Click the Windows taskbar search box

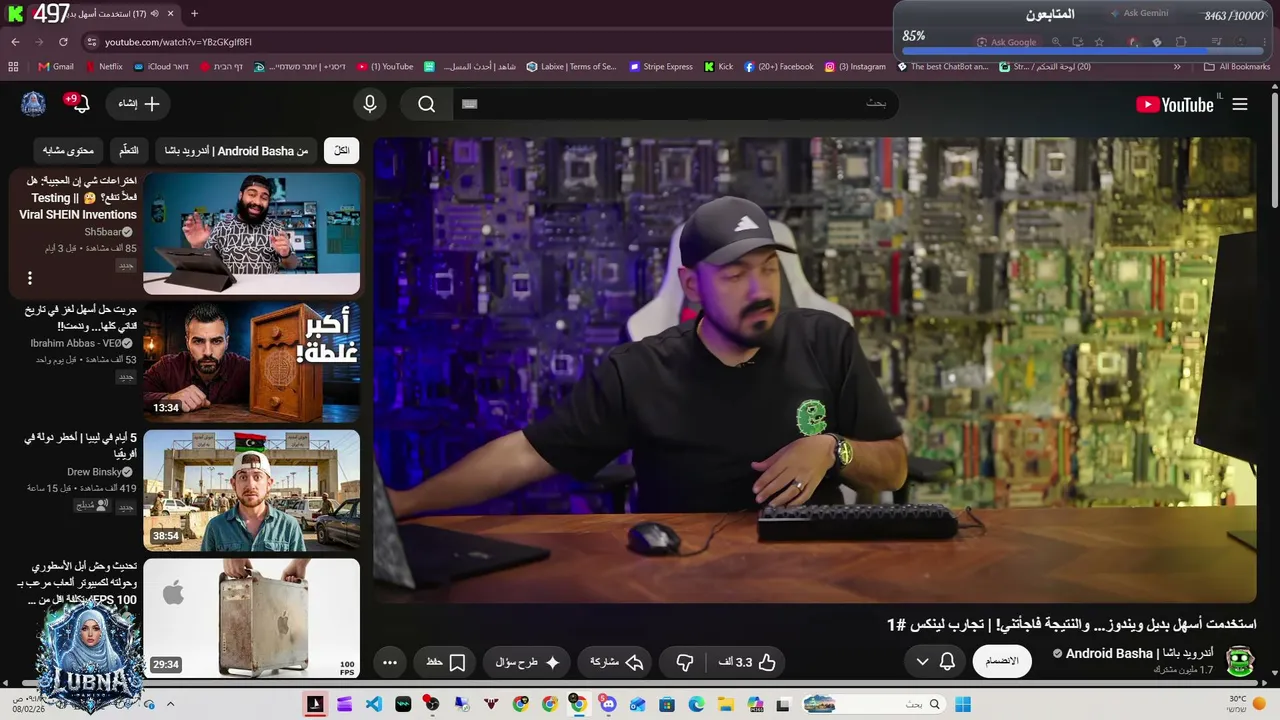tap(872, 704)
